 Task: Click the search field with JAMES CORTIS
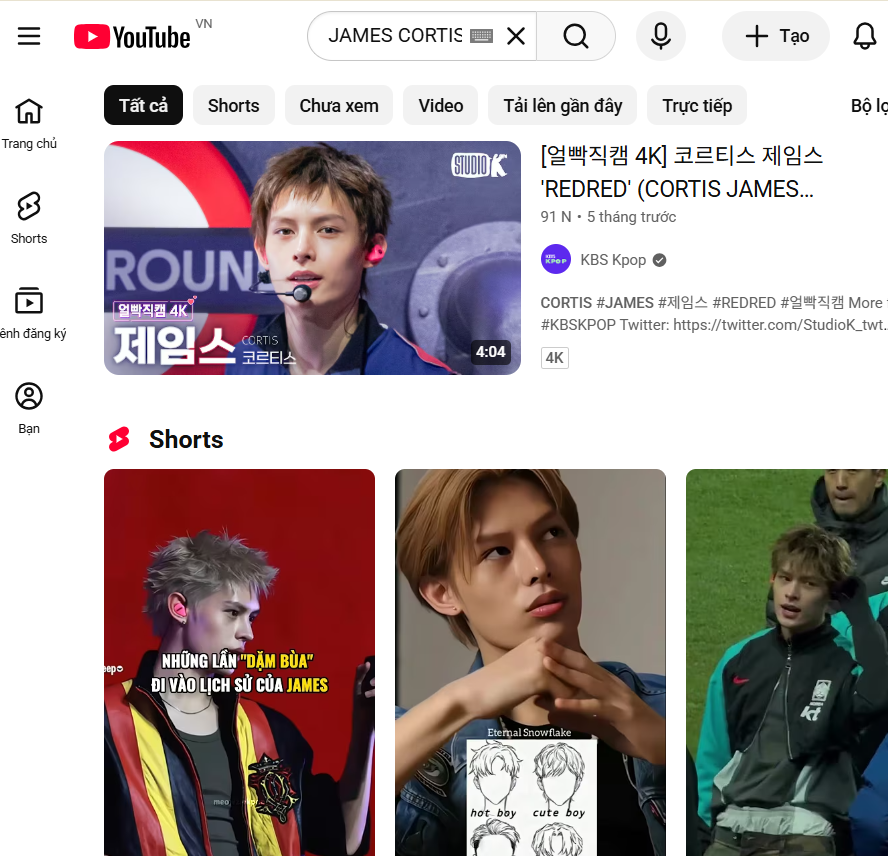395,36
